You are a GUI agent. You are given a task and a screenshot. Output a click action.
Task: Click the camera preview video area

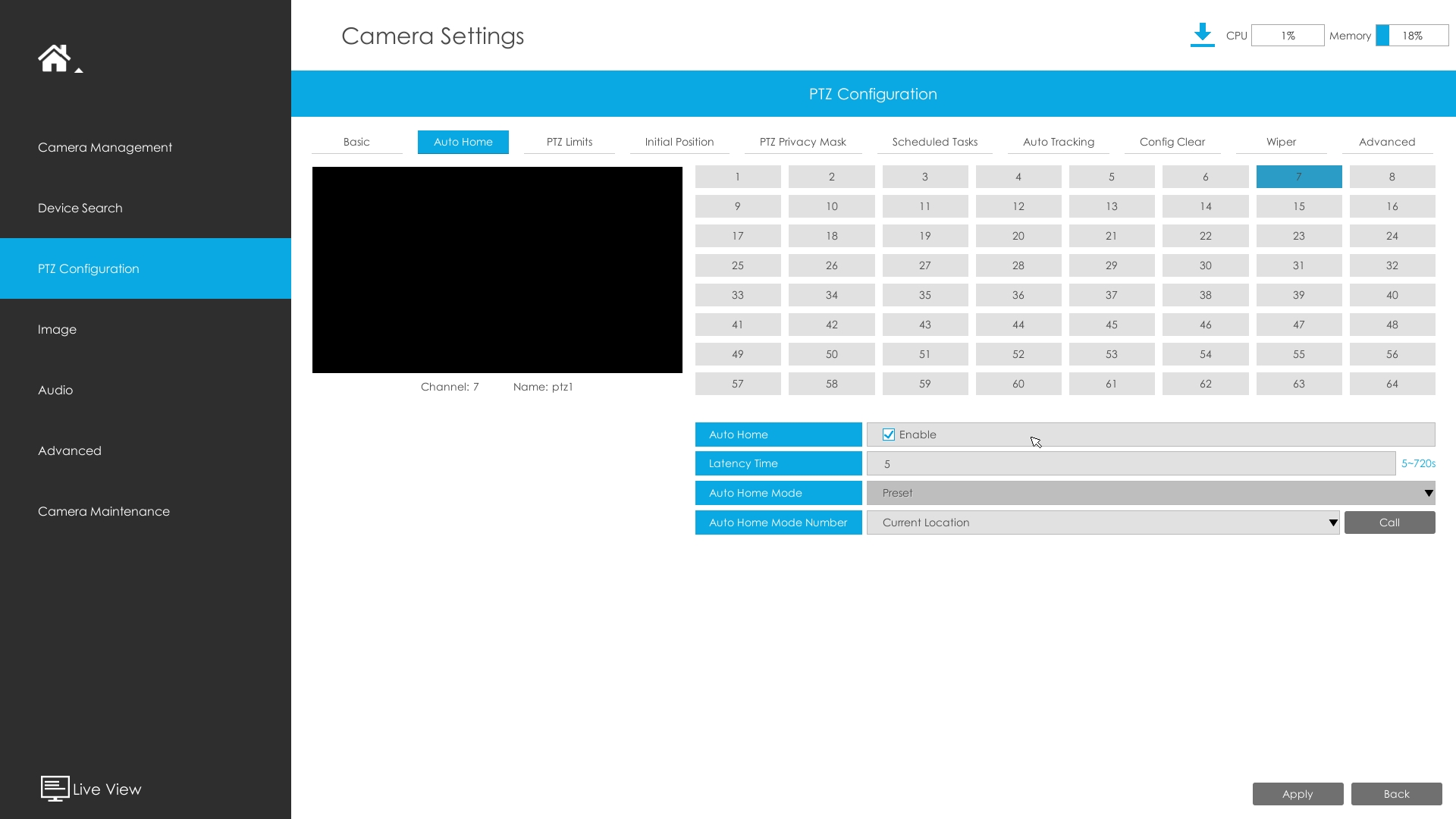click(497, 270)
